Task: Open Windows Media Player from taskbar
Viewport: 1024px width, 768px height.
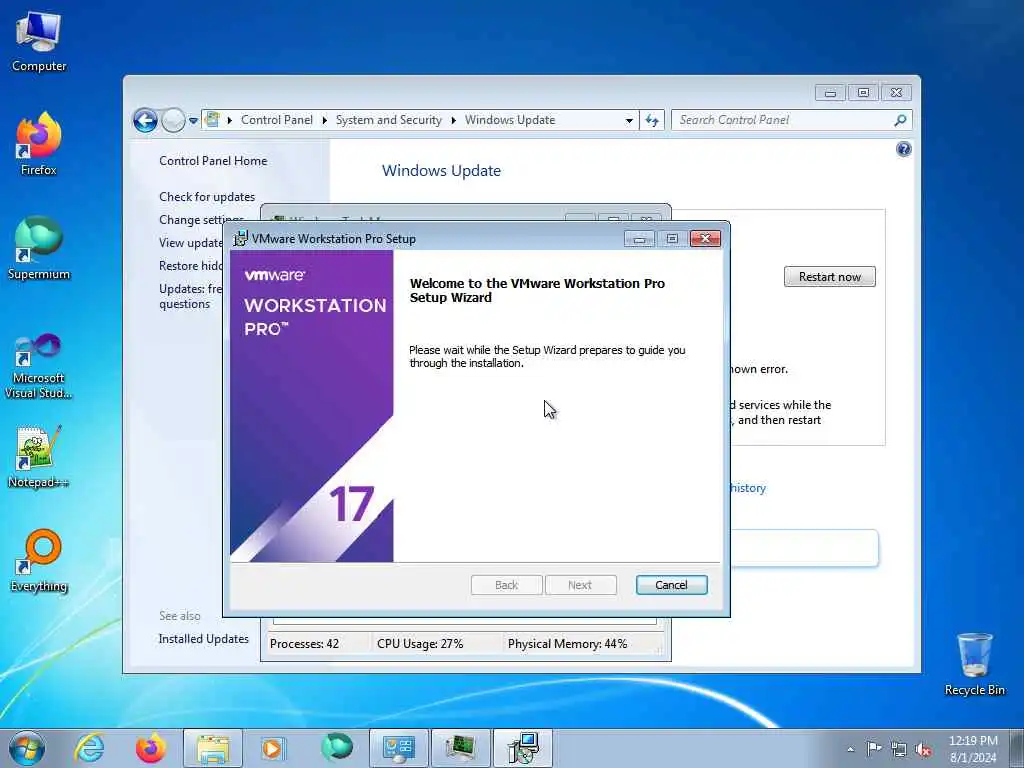Action: [274, 748]
